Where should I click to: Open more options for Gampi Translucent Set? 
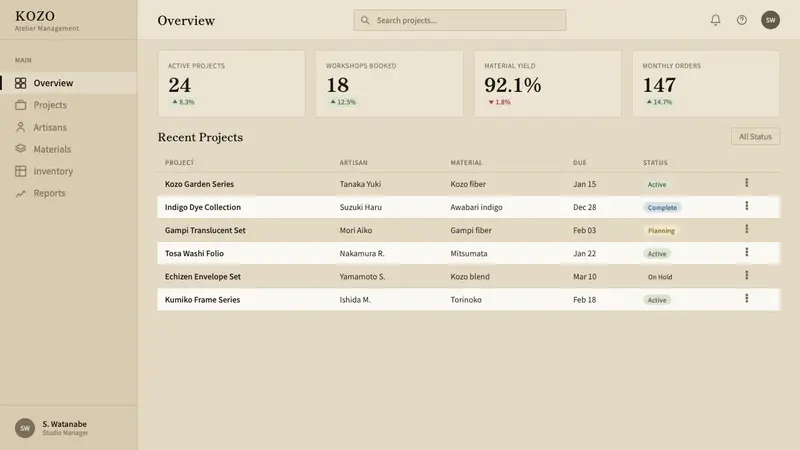(746, 229)
